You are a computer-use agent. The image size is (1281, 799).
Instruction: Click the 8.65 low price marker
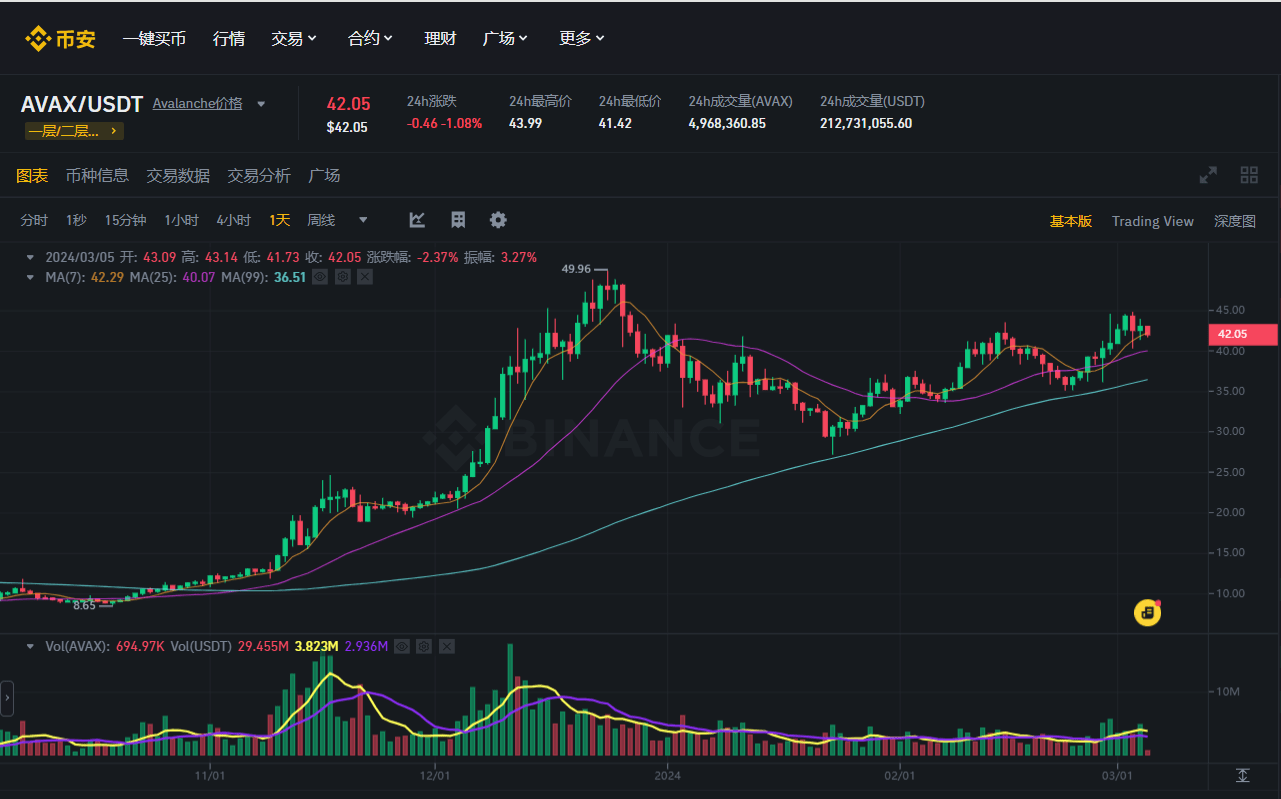pyautogui.click(x=84, y=605)
